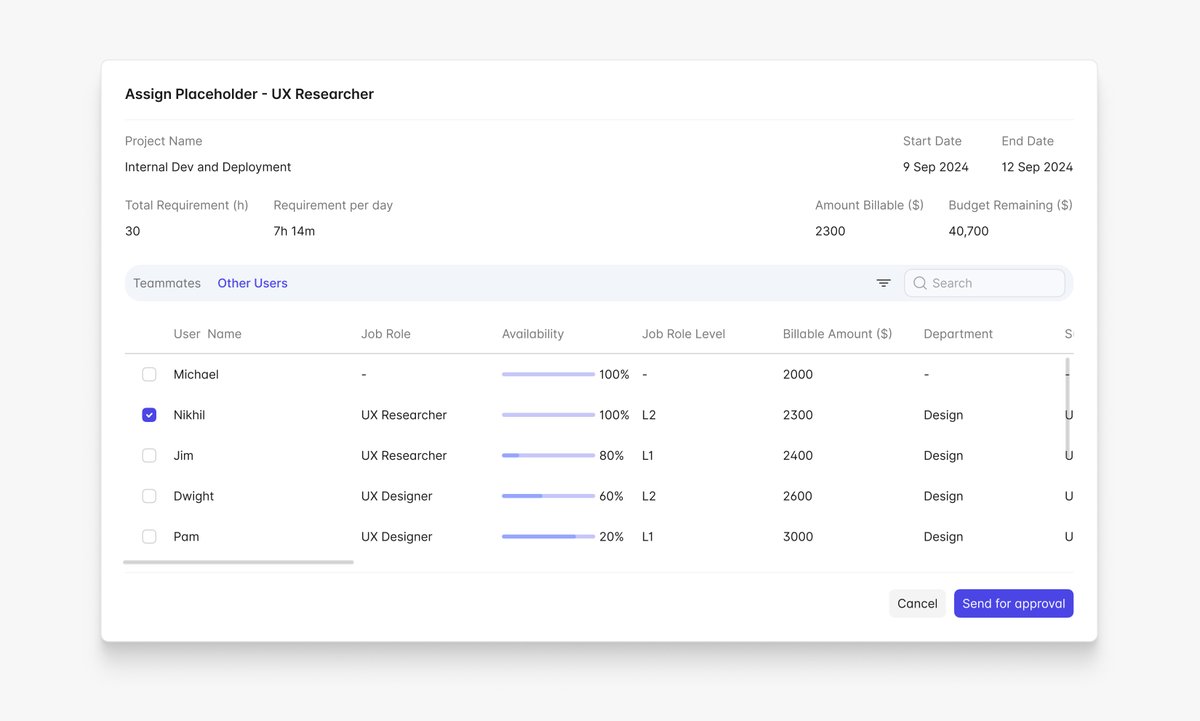Viewport: 1200px width, 721px height.
Task: Uncheck the Nikhil row checkbox
Action: coord(149,415)
